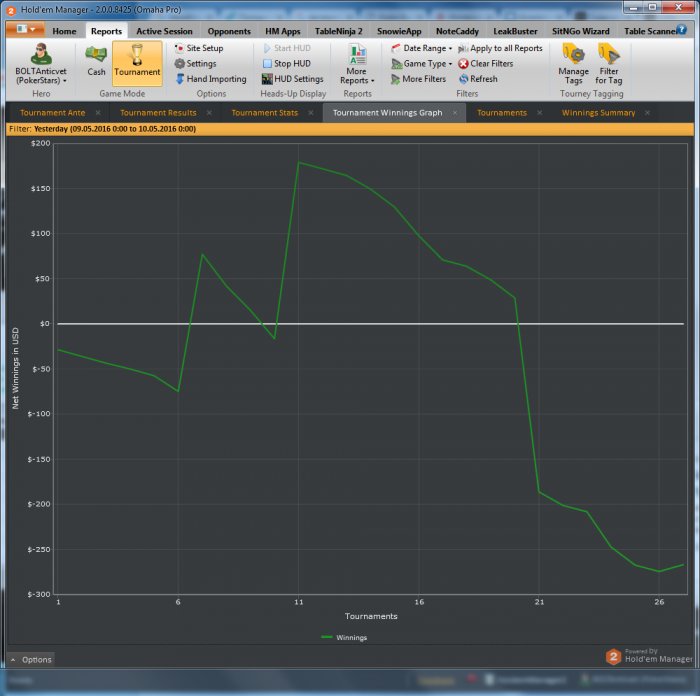Image resolution: width=700 pixels, height=696 pixels.
Task: Click Filter for Tag icon
Action: tap(608, 62)
